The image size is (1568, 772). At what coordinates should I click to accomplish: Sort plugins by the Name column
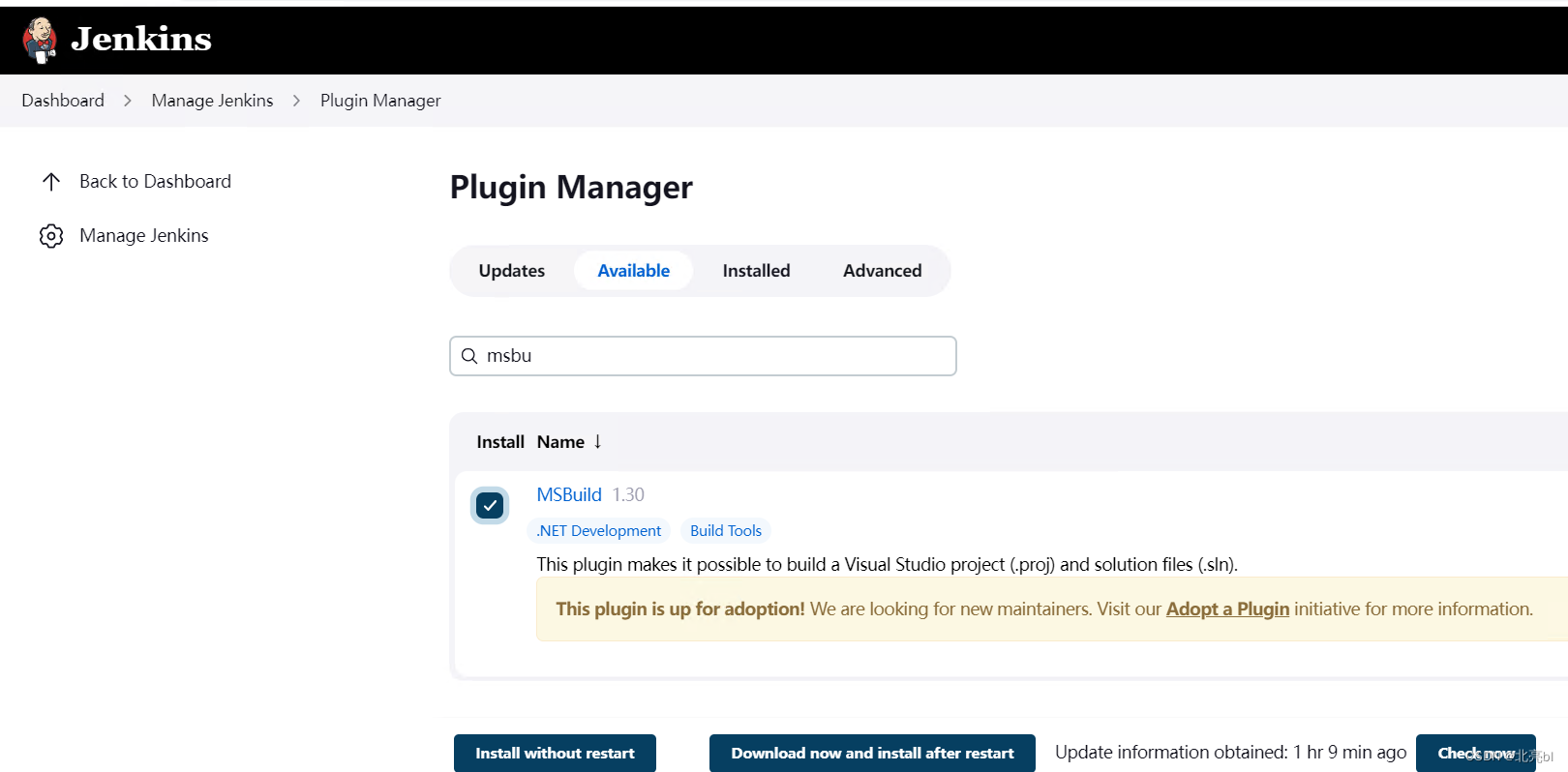(x=569, y=442)
